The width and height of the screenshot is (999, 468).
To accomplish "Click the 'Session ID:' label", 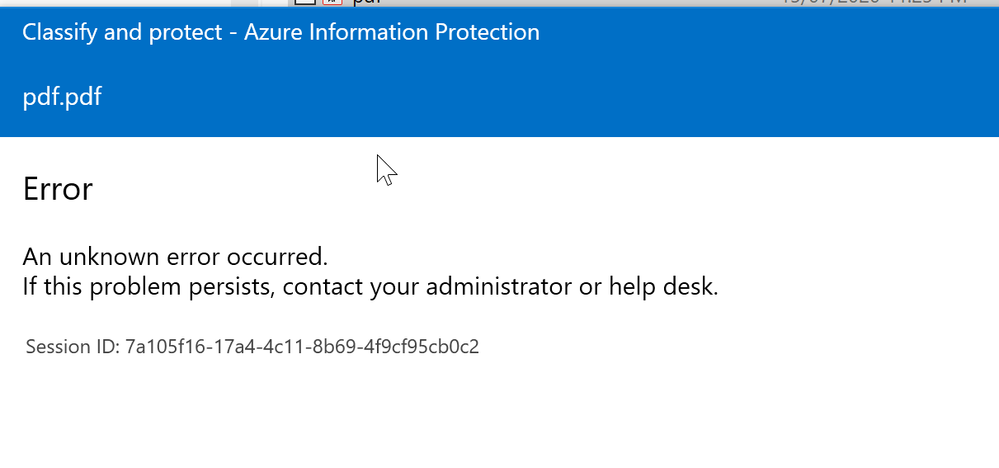I will (x=72, y=348).
